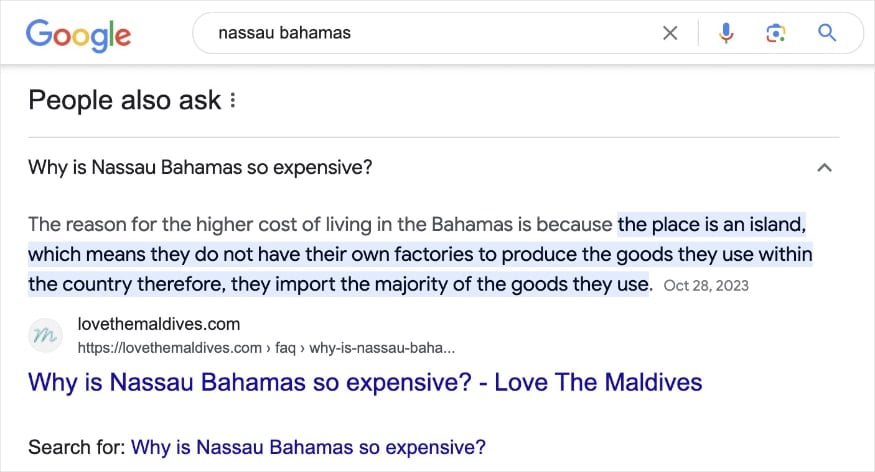The width and height of the screenshot is (875, 472).
Task: Click the lovethemaldives.com site favicon
Action: [x=45, y=335]
